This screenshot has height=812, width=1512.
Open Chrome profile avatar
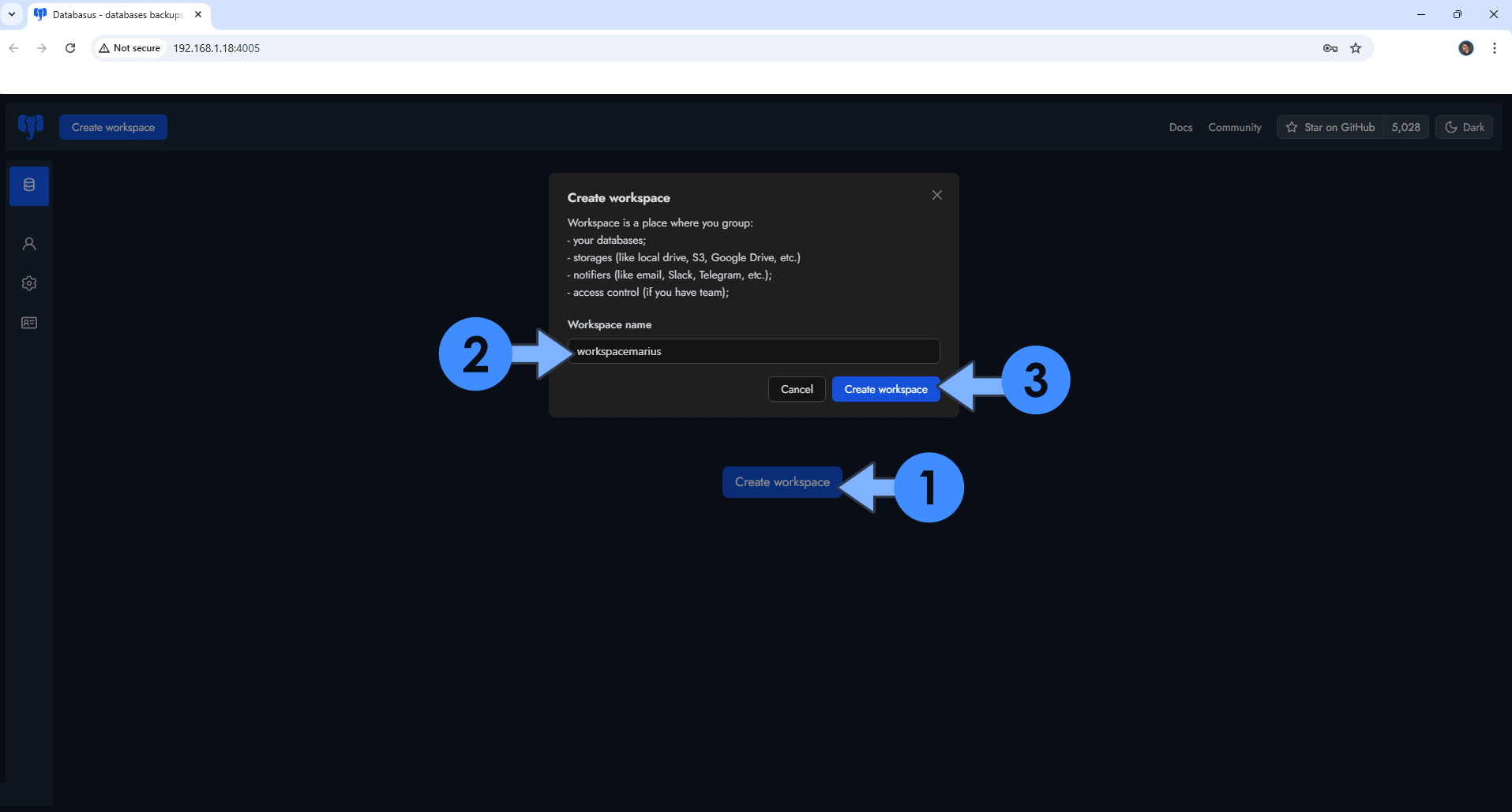(x=1465, y=48)
